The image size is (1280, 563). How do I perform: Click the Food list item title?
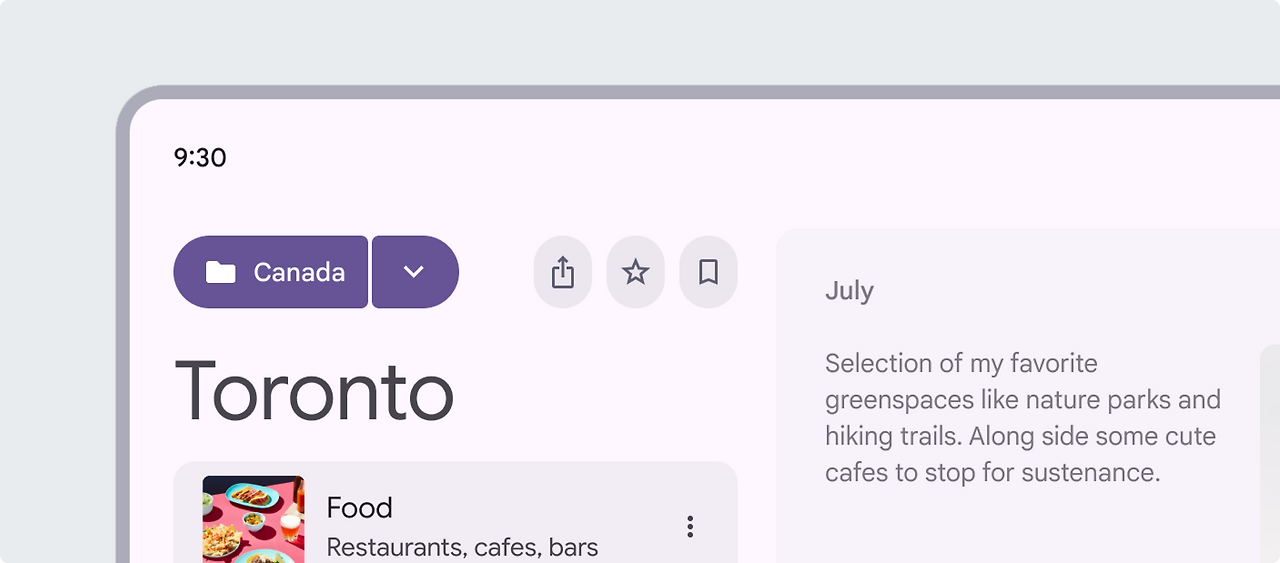coord(359,508)
